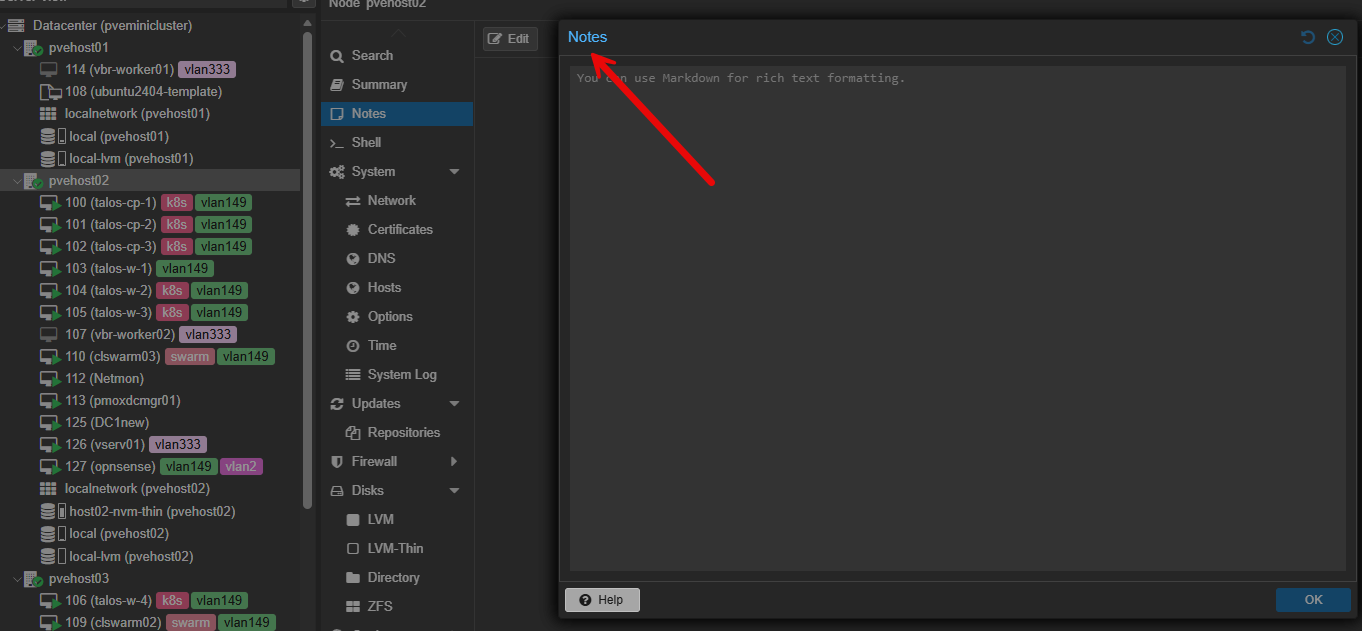The width and height of the screenshot is (1362, 631).
Task: Click the Time clock icon
Action: point(353,345)
